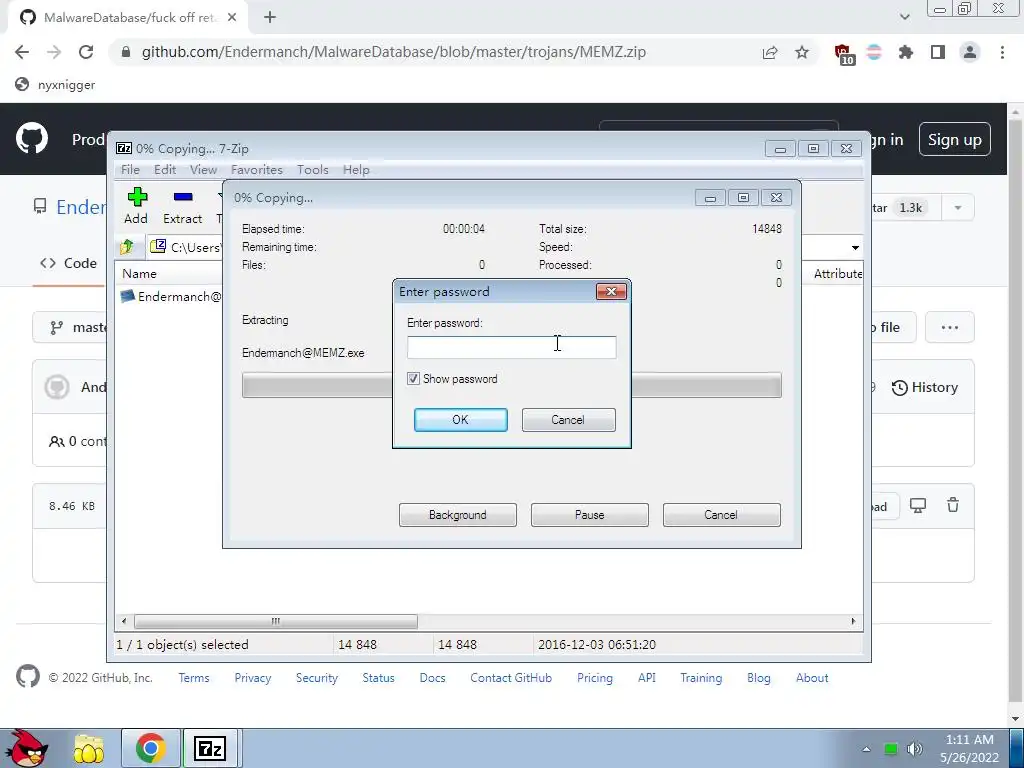The width and height of the screenshot is (1024, 768).
Task: Delete this file with trash icon
Action: click(x=953, y=505)
